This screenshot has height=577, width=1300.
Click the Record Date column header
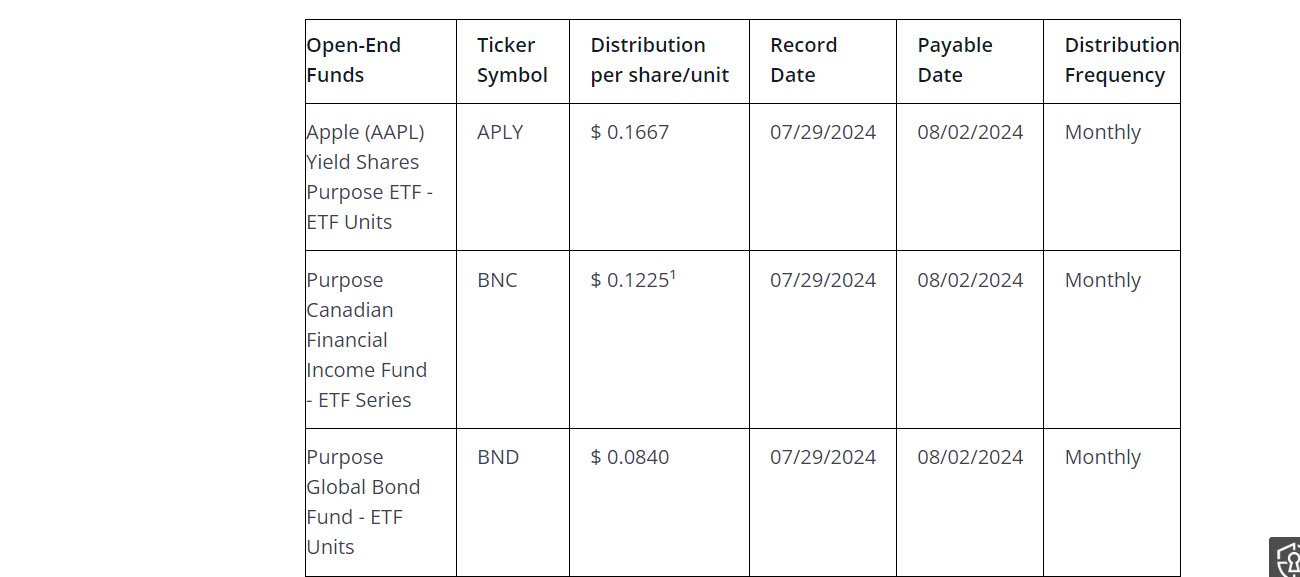803,60
